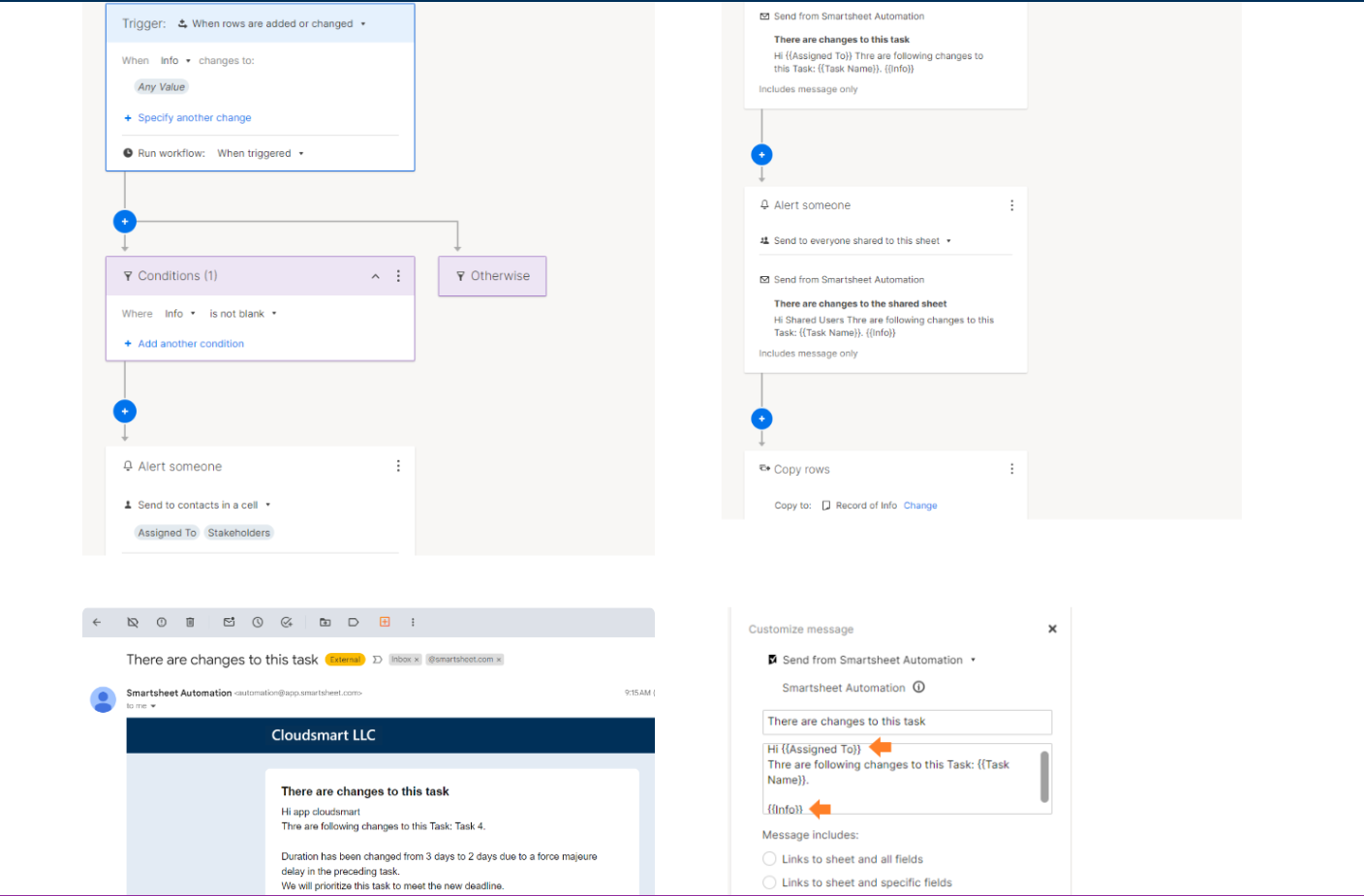Click the plus node below the Trigger block
The image size is (1364, 896).
[x=125, y=222]
